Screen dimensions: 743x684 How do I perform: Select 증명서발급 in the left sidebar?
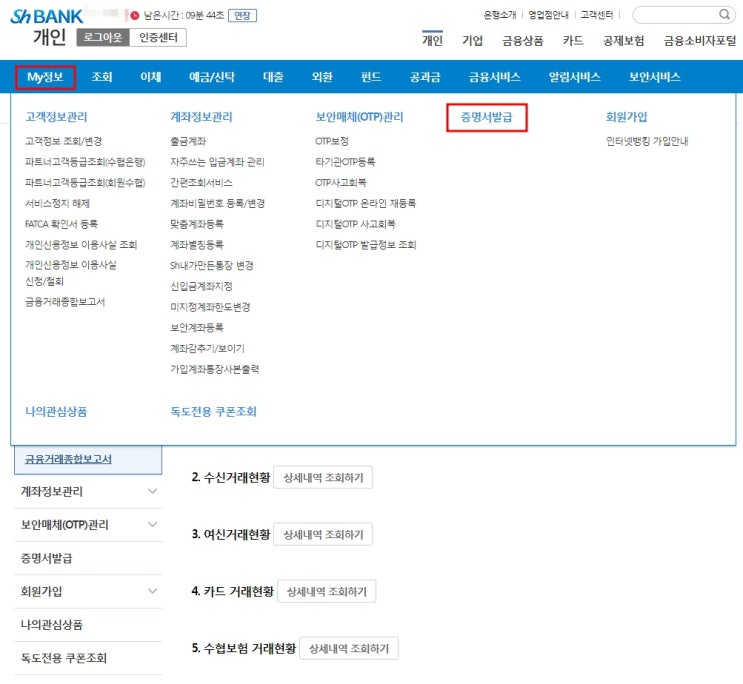[46, 558]
